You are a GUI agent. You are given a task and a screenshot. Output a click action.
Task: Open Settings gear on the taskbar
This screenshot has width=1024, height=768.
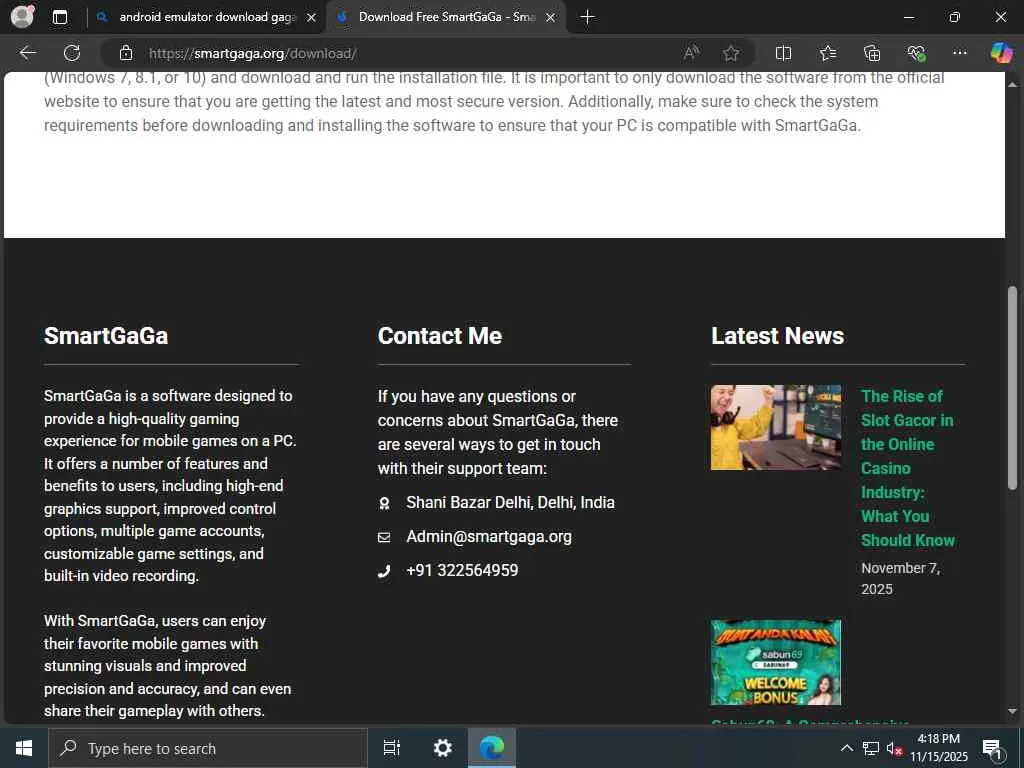click(x=443, y=748)
